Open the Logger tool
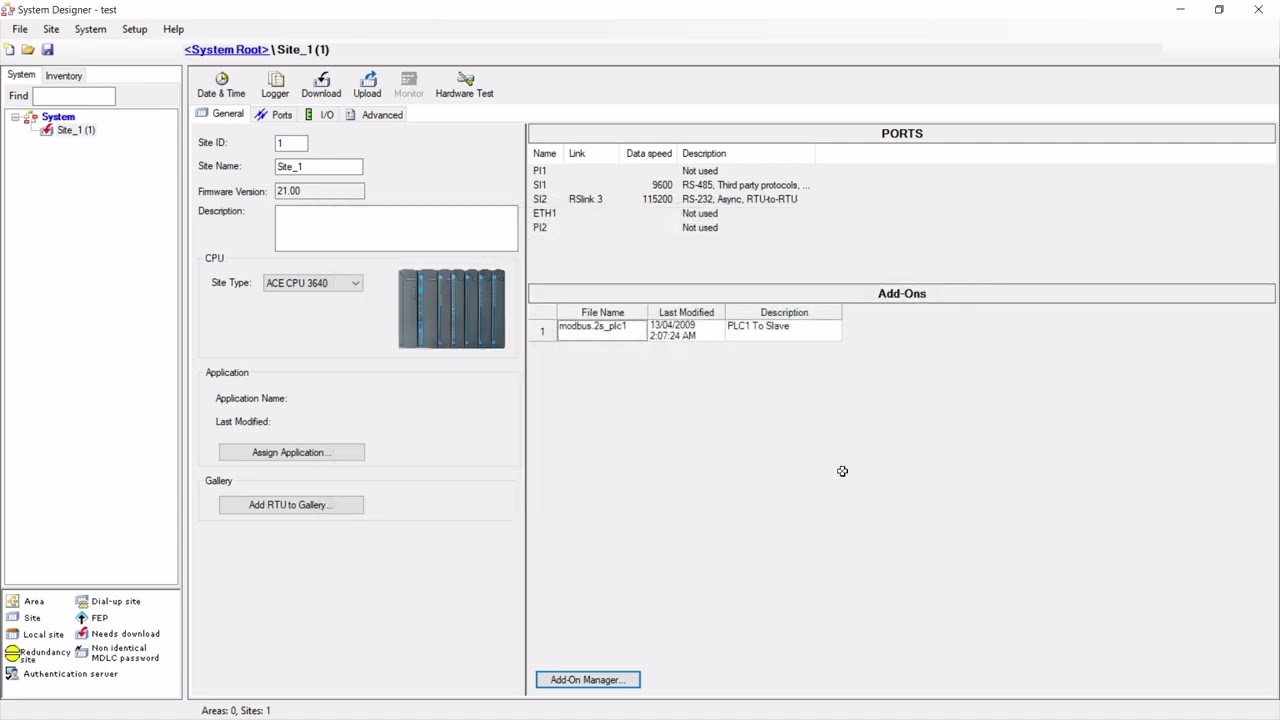1280x720 pixels. tap(275, 85)
